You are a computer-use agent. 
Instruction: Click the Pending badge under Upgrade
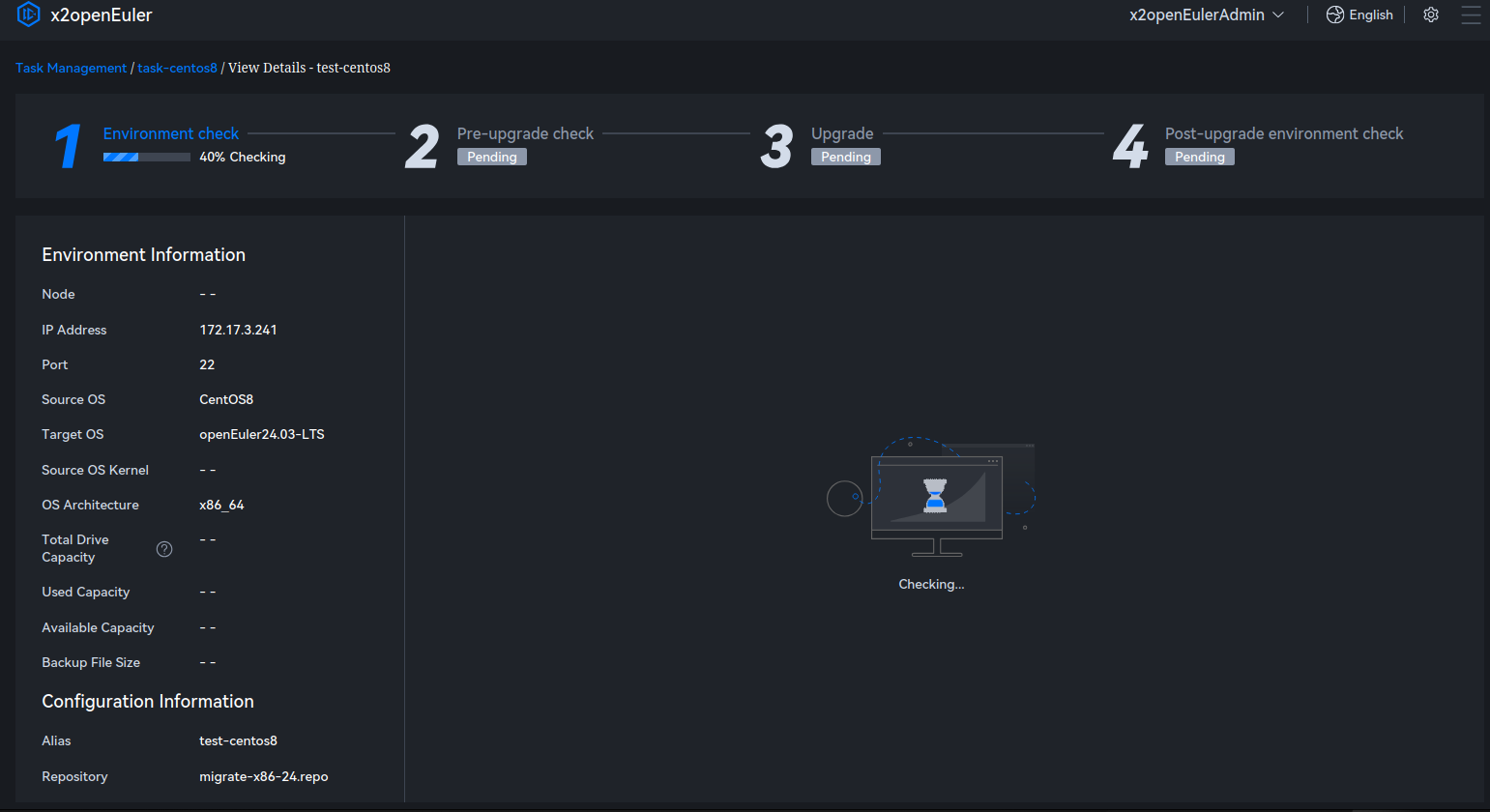[845, 157]
